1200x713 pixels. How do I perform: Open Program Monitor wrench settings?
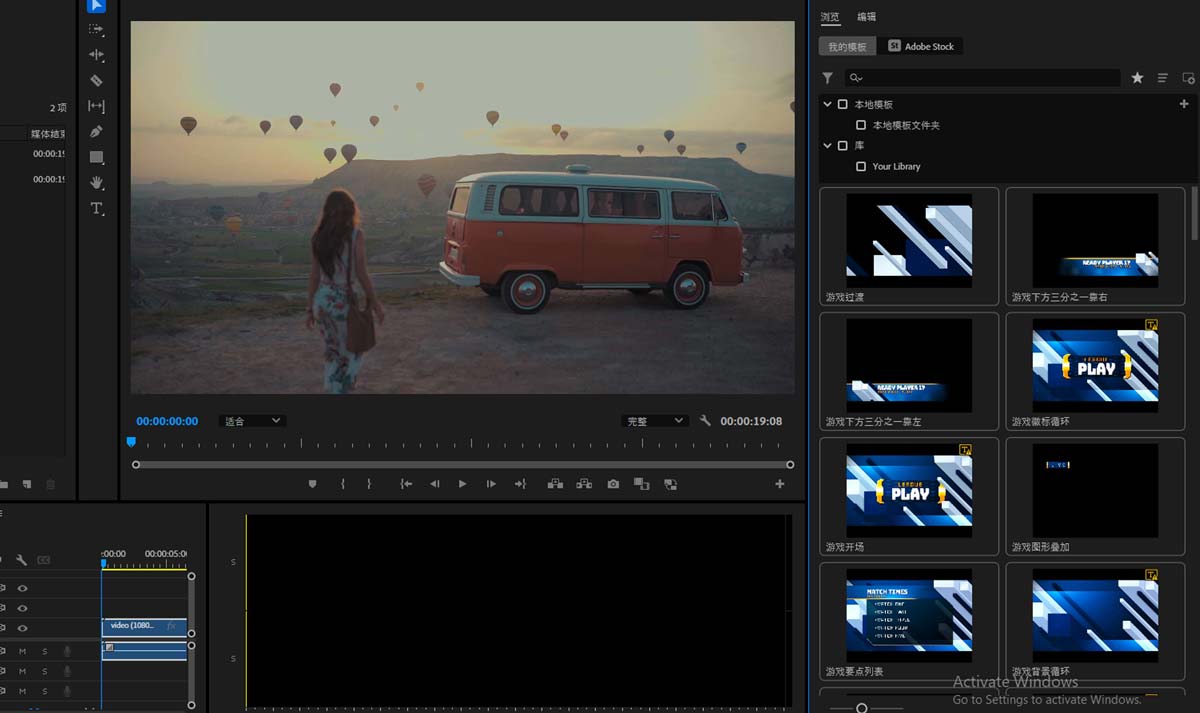pos(705,421)
